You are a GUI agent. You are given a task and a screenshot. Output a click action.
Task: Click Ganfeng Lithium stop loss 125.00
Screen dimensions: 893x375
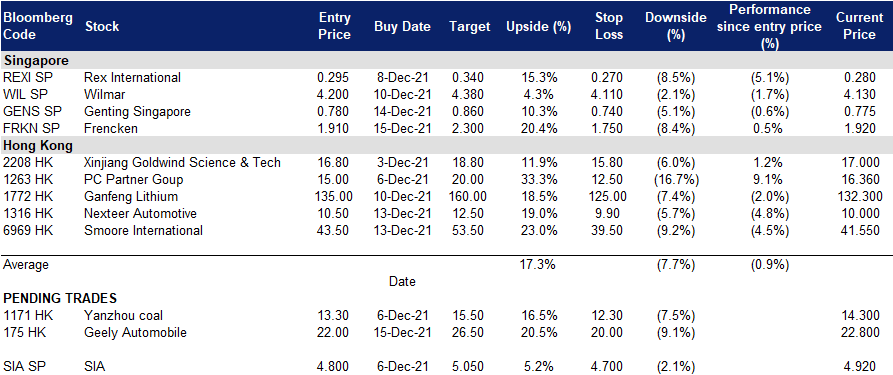608,197
